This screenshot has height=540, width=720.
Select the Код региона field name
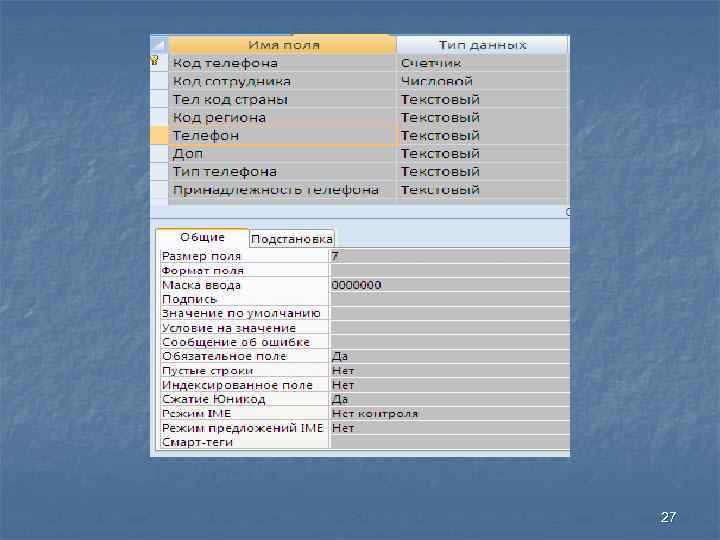(x=282, y=118)
